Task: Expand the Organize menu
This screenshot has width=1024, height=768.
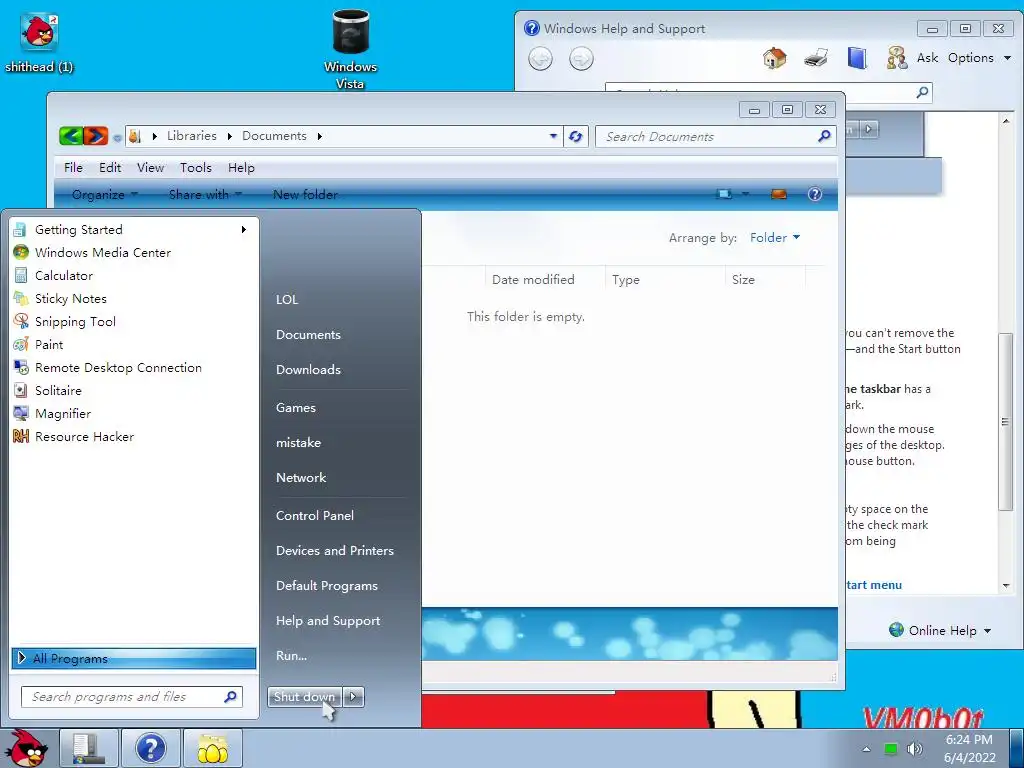Action: (104, 195)
